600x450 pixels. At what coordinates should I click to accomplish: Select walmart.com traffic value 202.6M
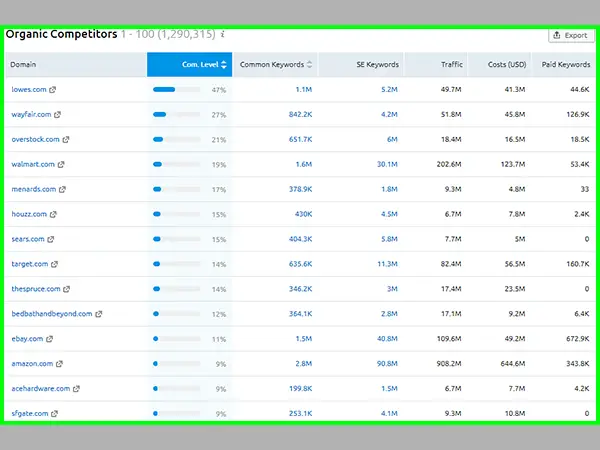449,164
